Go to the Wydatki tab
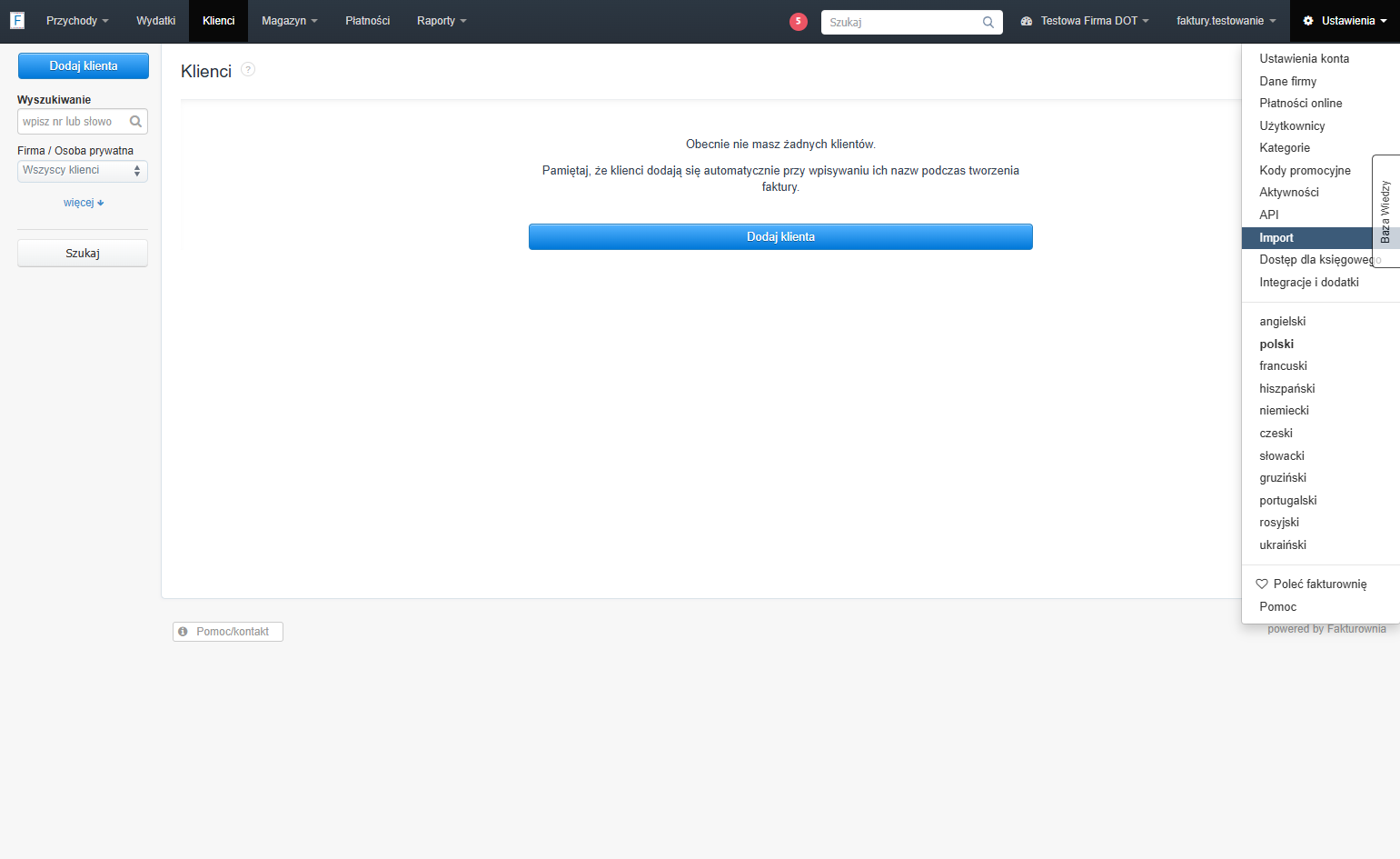Screen dimensions: 1400x859 coord(156,21)
